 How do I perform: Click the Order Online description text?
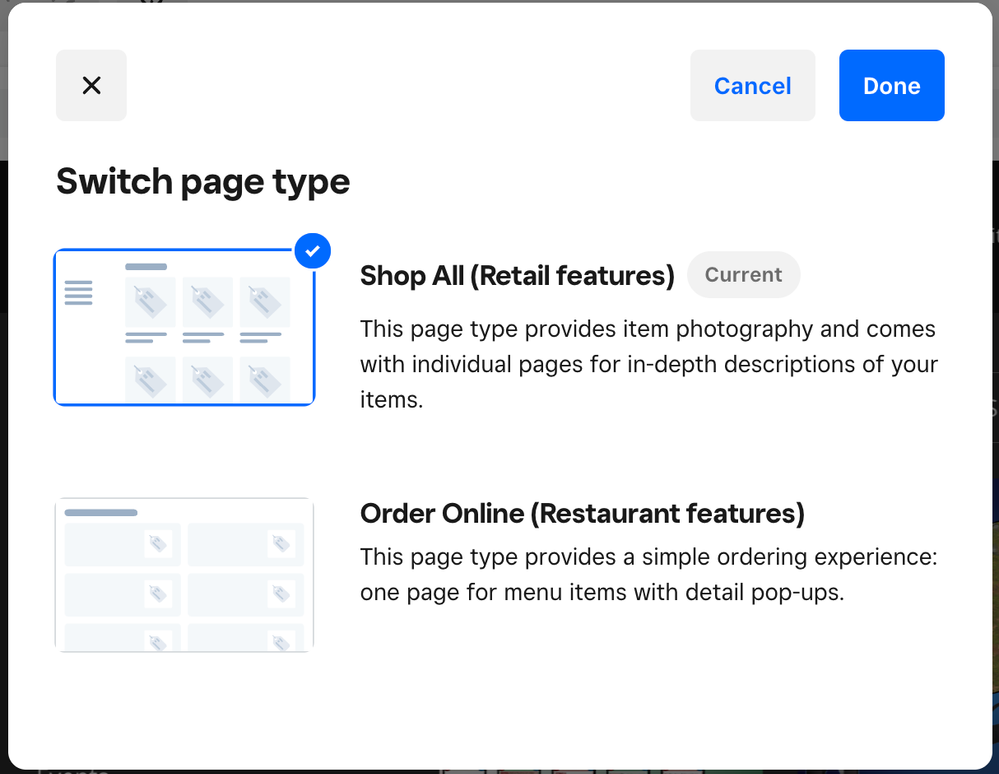pyautogui.click(x=648, y=575)
